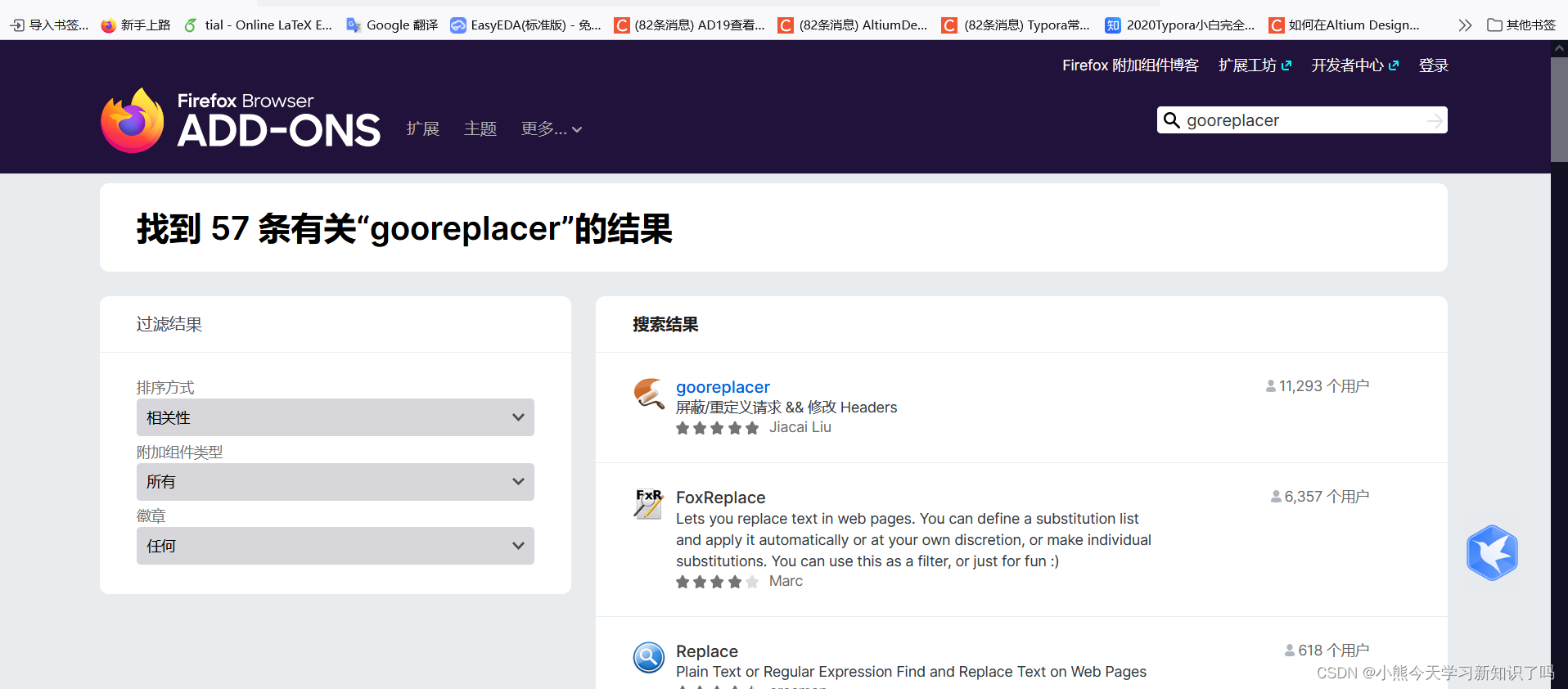Open the gooreplacer result title
The width and height of the screenshot is (1568, 689).
tap(723, 387)
